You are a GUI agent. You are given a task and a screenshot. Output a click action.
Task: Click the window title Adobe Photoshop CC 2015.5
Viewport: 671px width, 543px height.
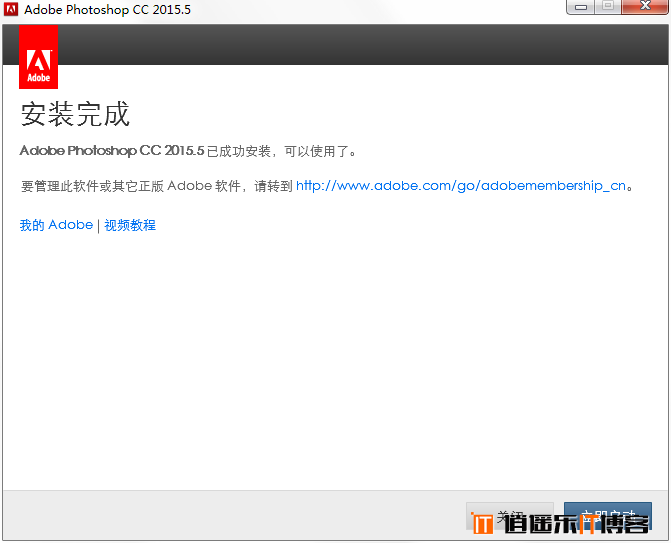click(107, 9)
